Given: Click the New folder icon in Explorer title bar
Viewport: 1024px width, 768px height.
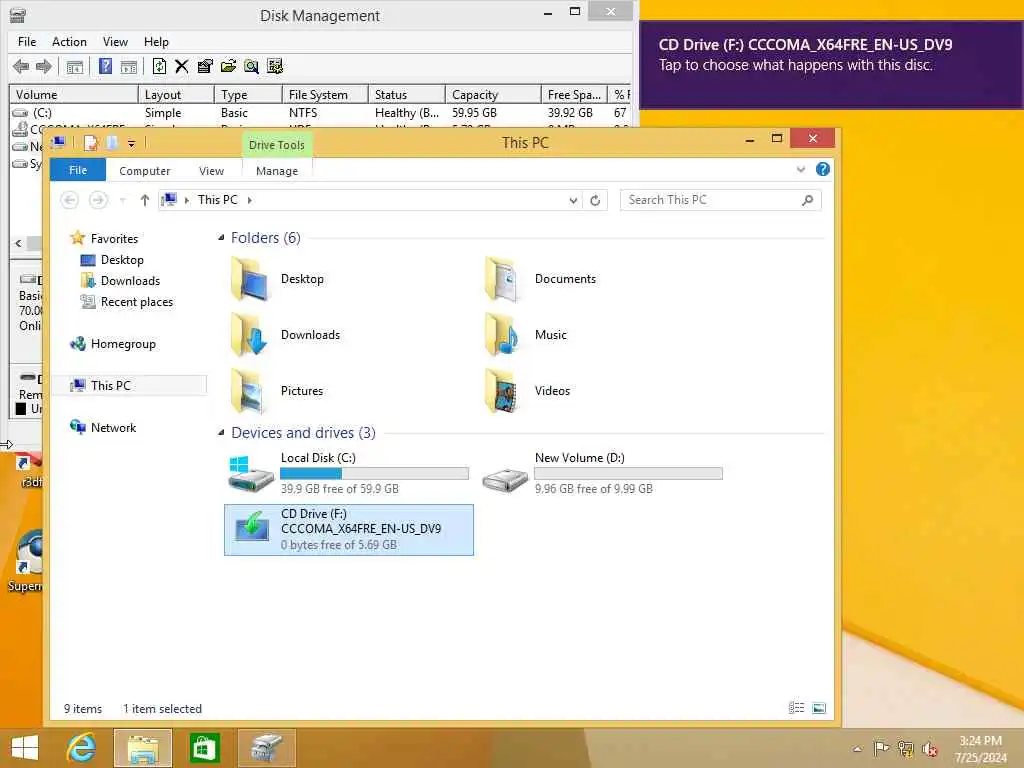Looking at the screenshot, I should coord(112,142).
